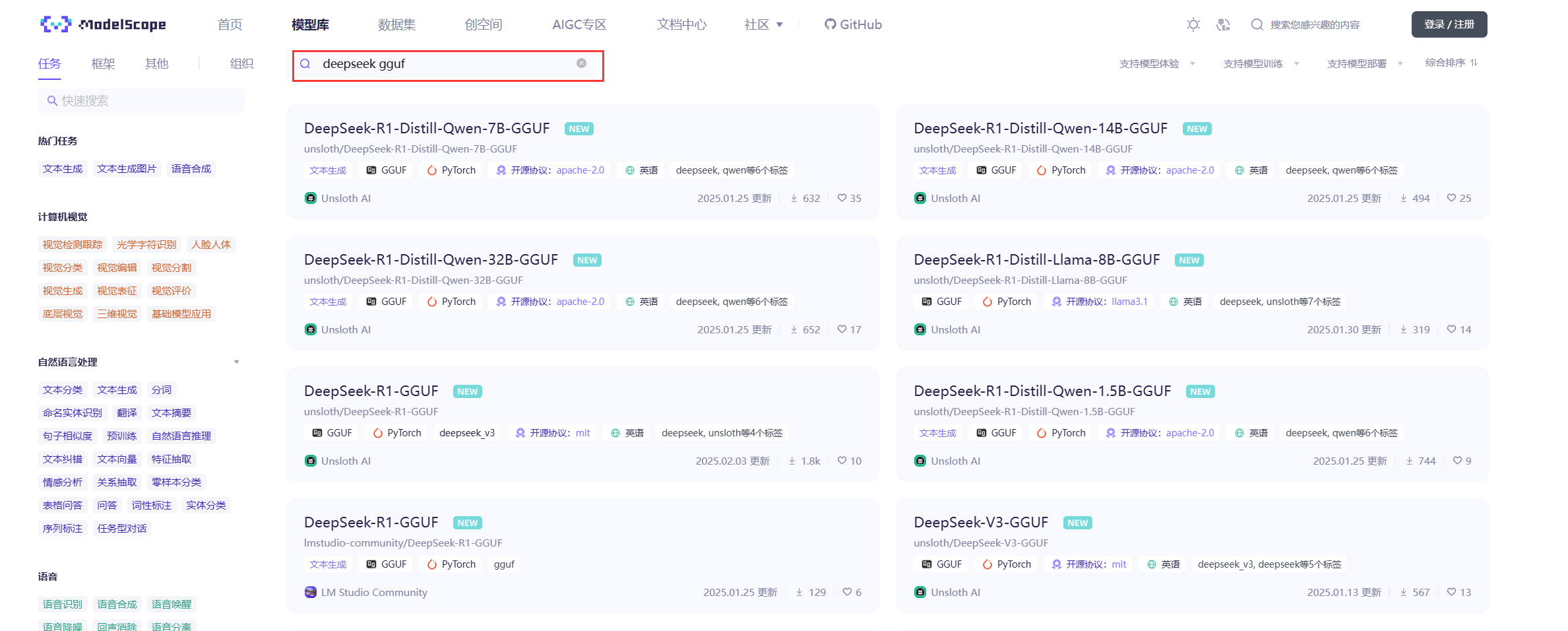
Task: Open DeepSeek-R1-Distill-Llama-8B-GGUF model title
Action: pyautogui.click(x=1037, y=259)
